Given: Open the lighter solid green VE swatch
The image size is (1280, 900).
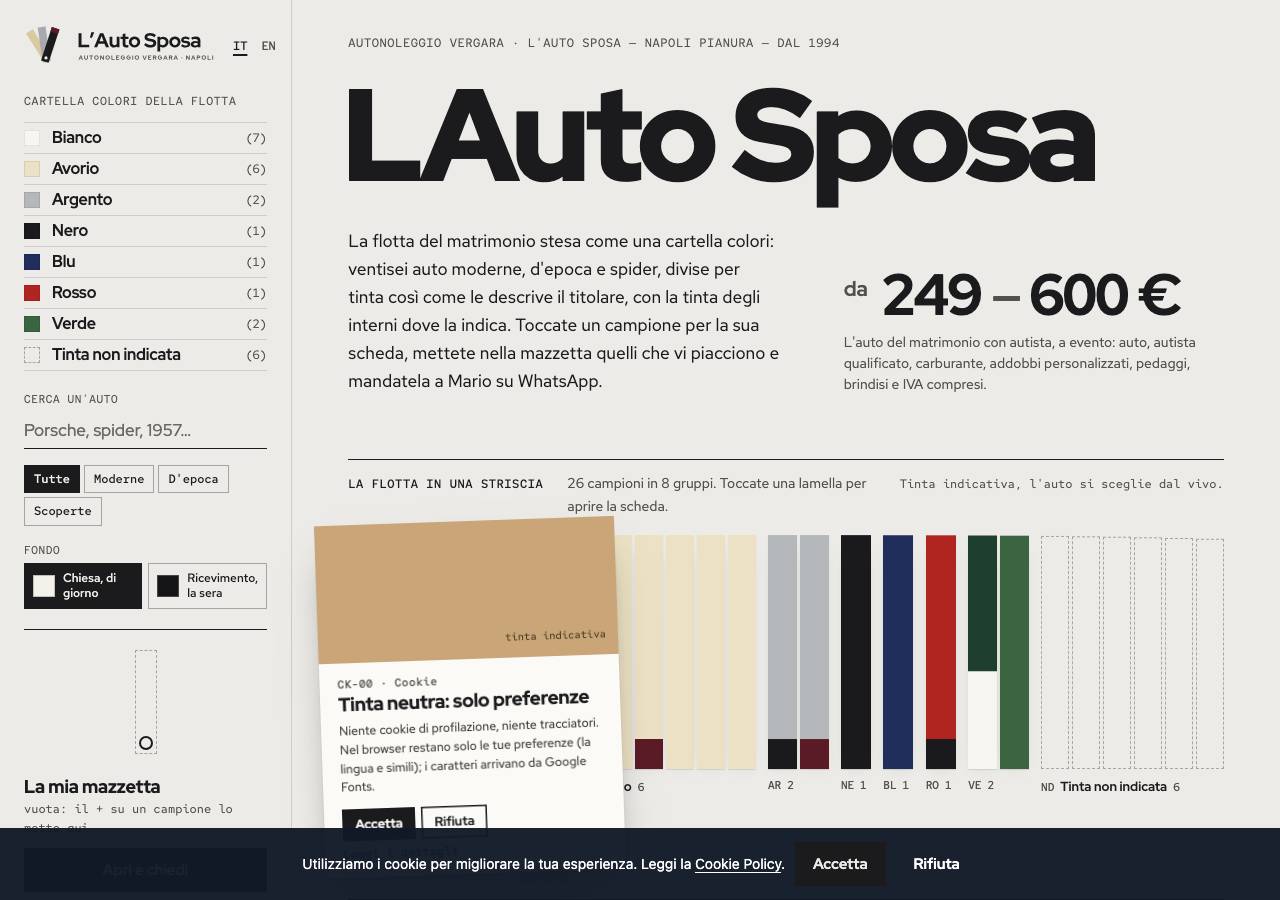Looking at the screenshot, I should 1014,652.
